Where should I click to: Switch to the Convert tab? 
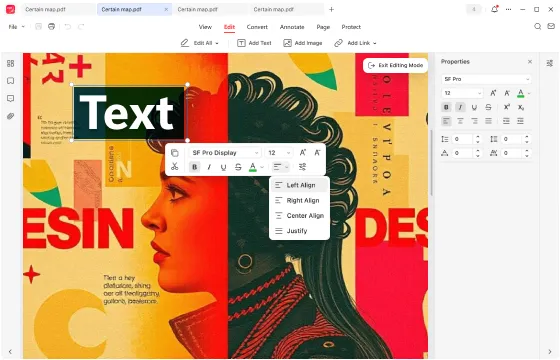(x=257, y=27)
